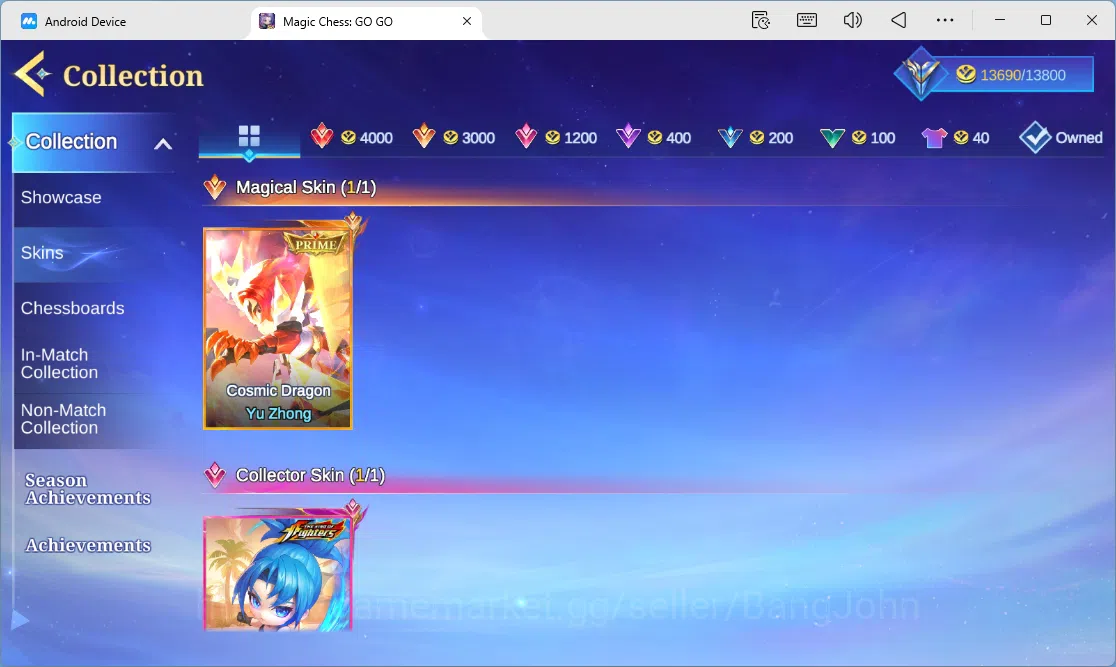Open Cosmic Dragon Yu Zhong skin card

pyautogui.click(x=278, y=328)
